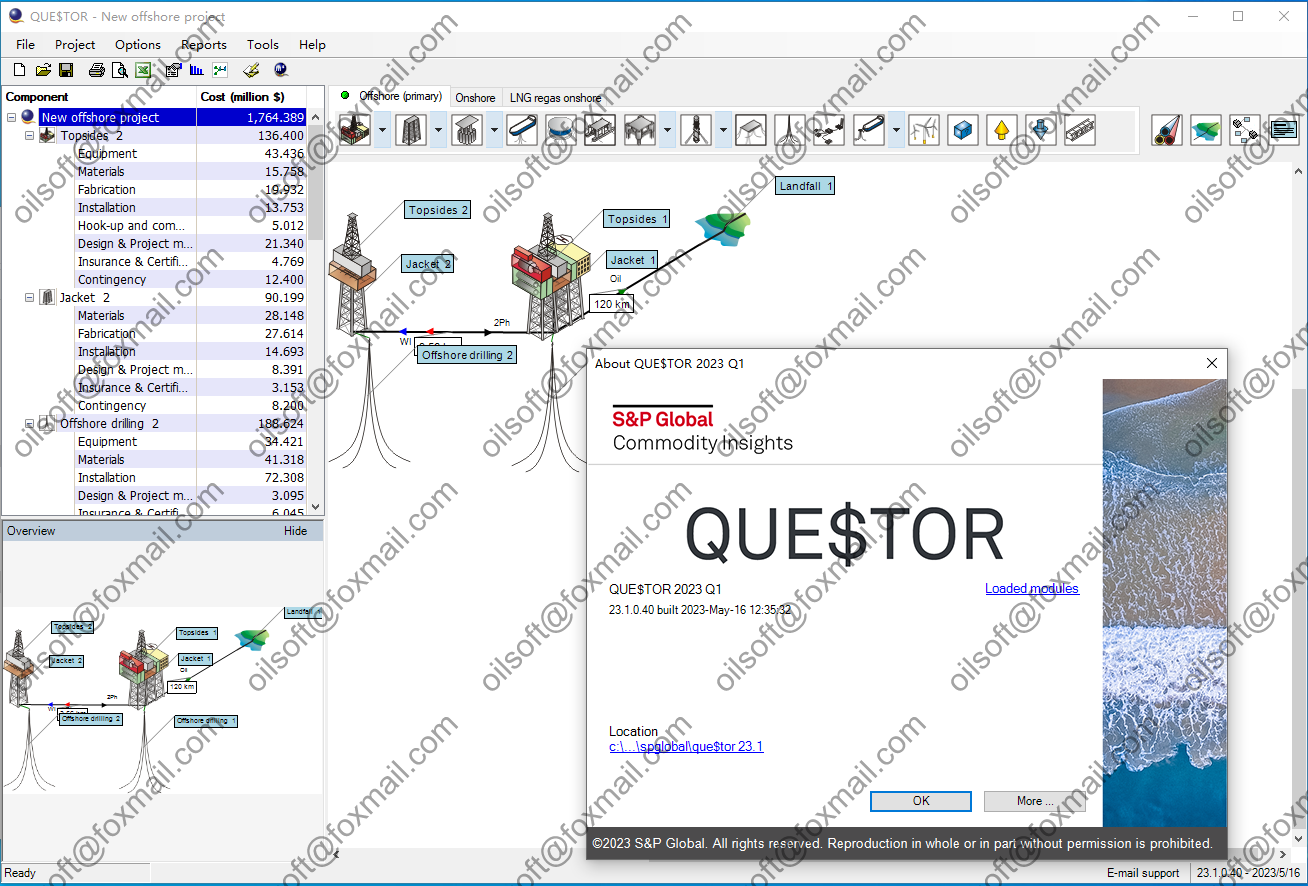This screenshot has width=1308, height=886.
Task: Collapse the New offshore project tree node
Action: (12, 118)
